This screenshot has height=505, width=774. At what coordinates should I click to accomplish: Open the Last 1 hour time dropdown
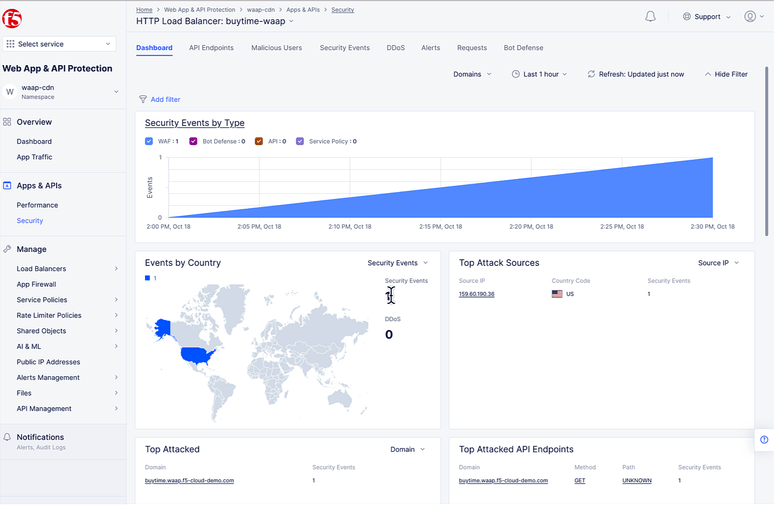[x=540, y=74]
